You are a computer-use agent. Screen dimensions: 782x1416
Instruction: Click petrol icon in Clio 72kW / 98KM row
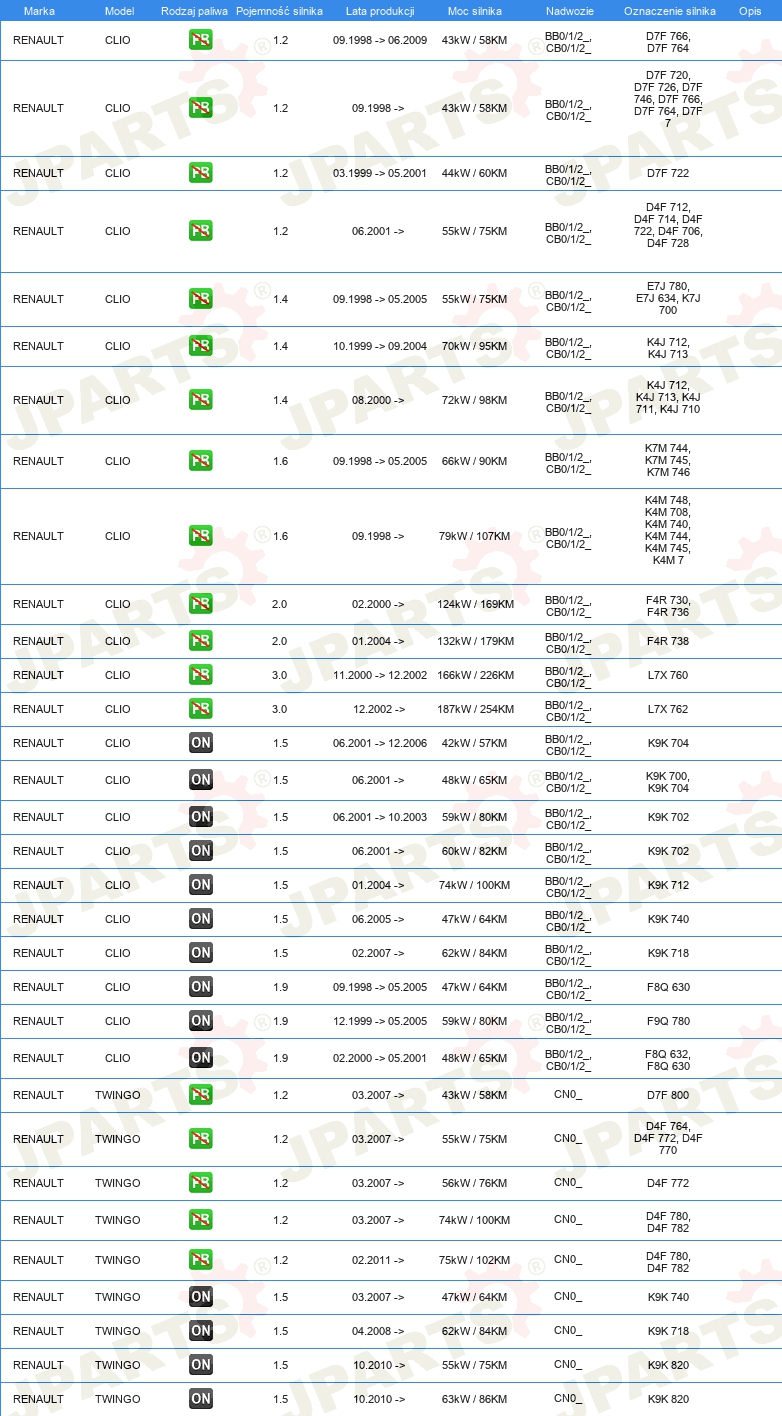point(201,400)
